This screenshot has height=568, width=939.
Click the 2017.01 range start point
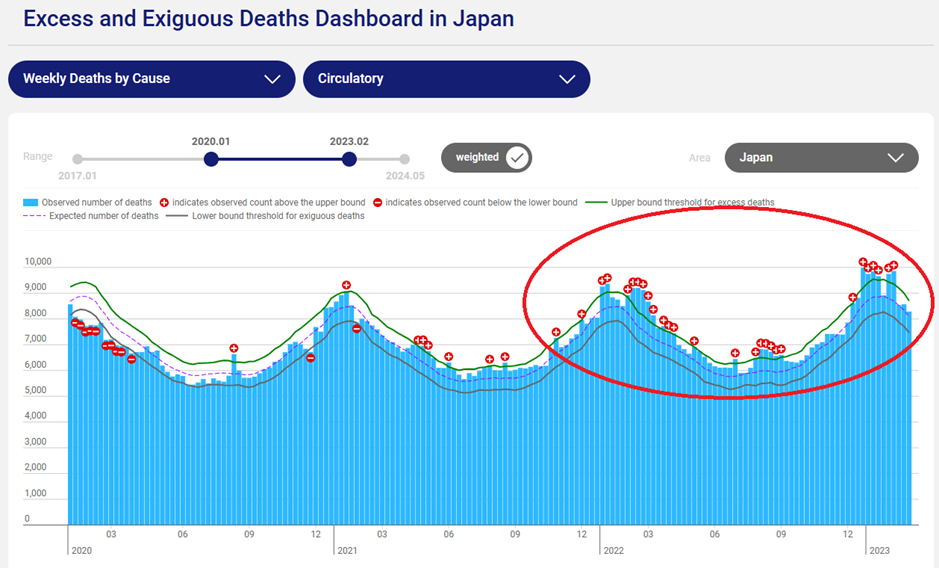click(77, 158)
